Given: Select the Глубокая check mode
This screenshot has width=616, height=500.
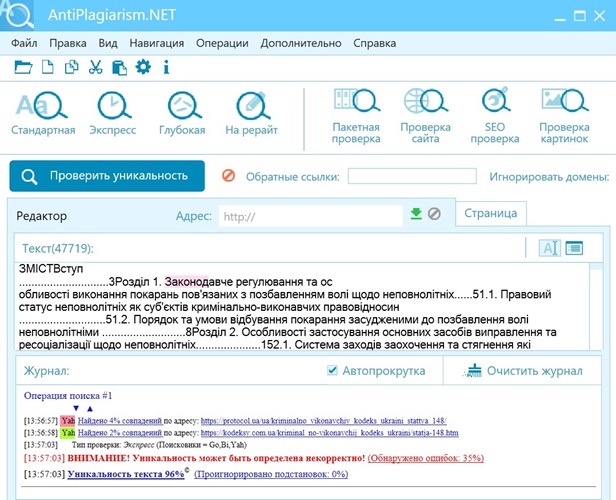Looking at the screenshot, I should tap(182, 114).
